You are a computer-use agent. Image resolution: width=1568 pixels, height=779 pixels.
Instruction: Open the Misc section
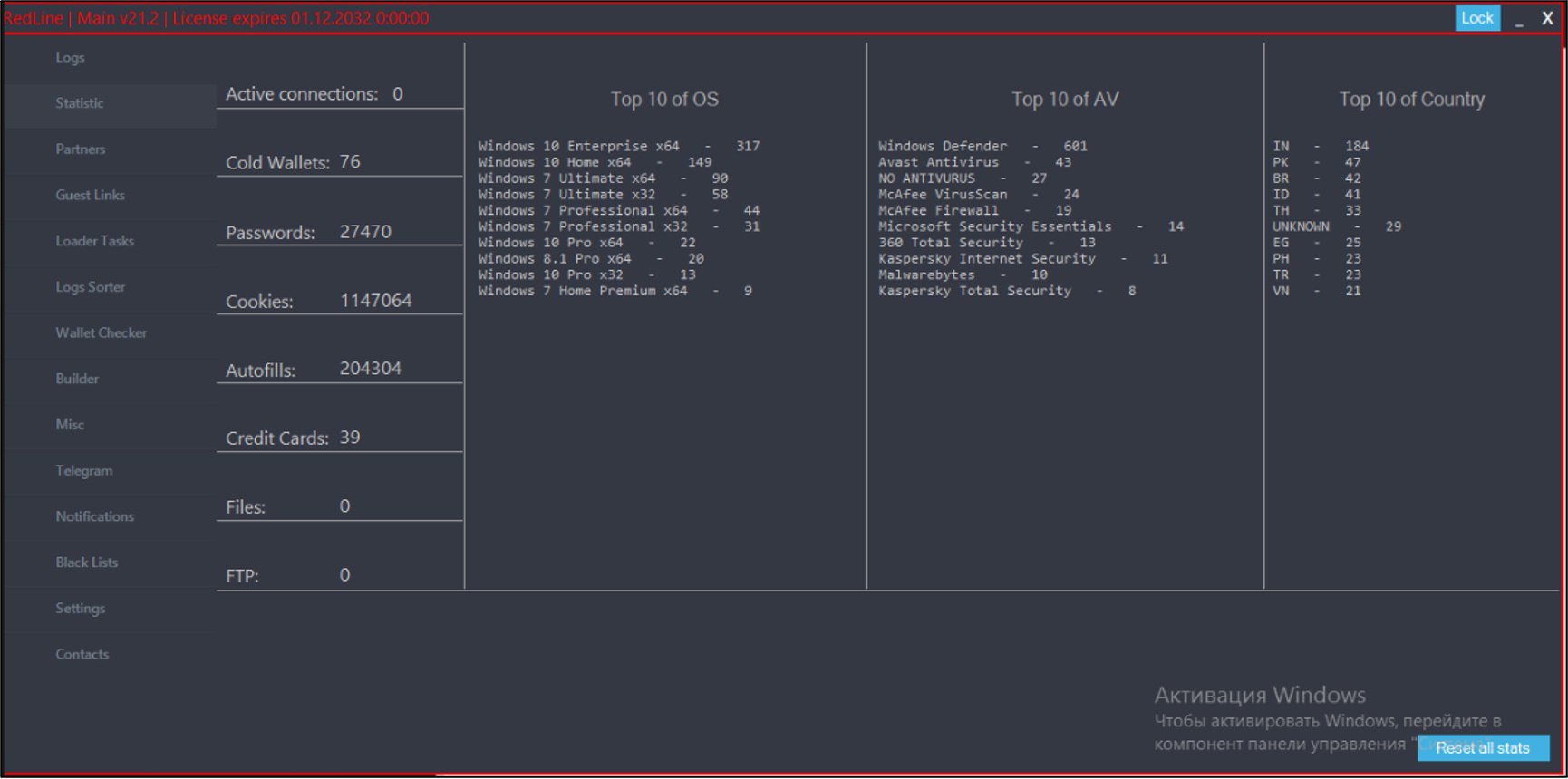tap(70, 425)
